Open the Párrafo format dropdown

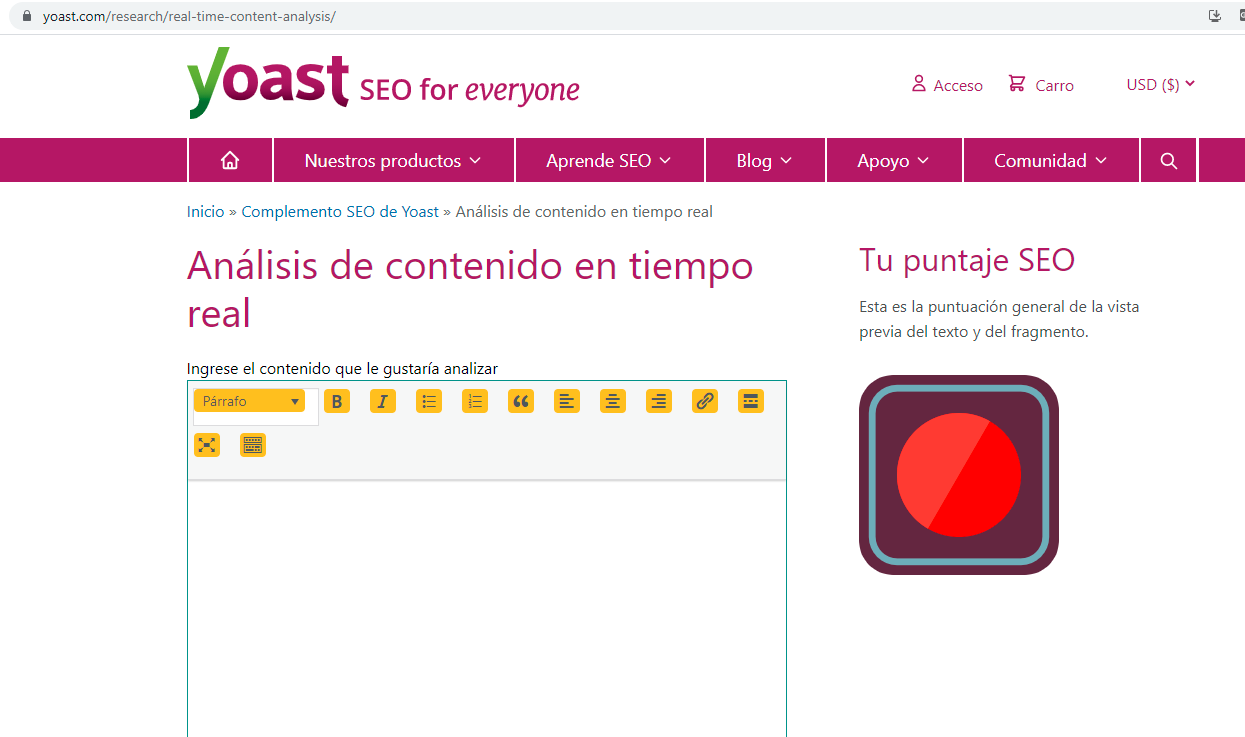(x=249, y=401)
